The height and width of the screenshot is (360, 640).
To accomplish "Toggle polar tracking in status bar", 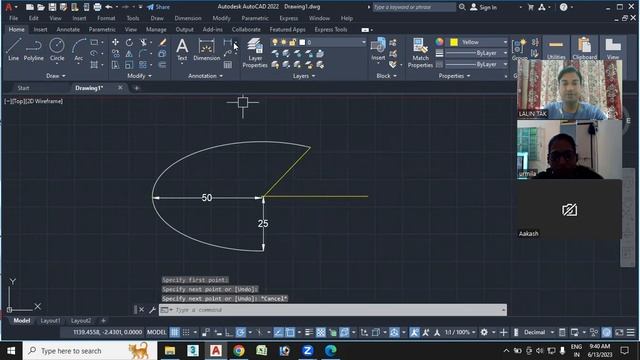I will tap(240, 332).
